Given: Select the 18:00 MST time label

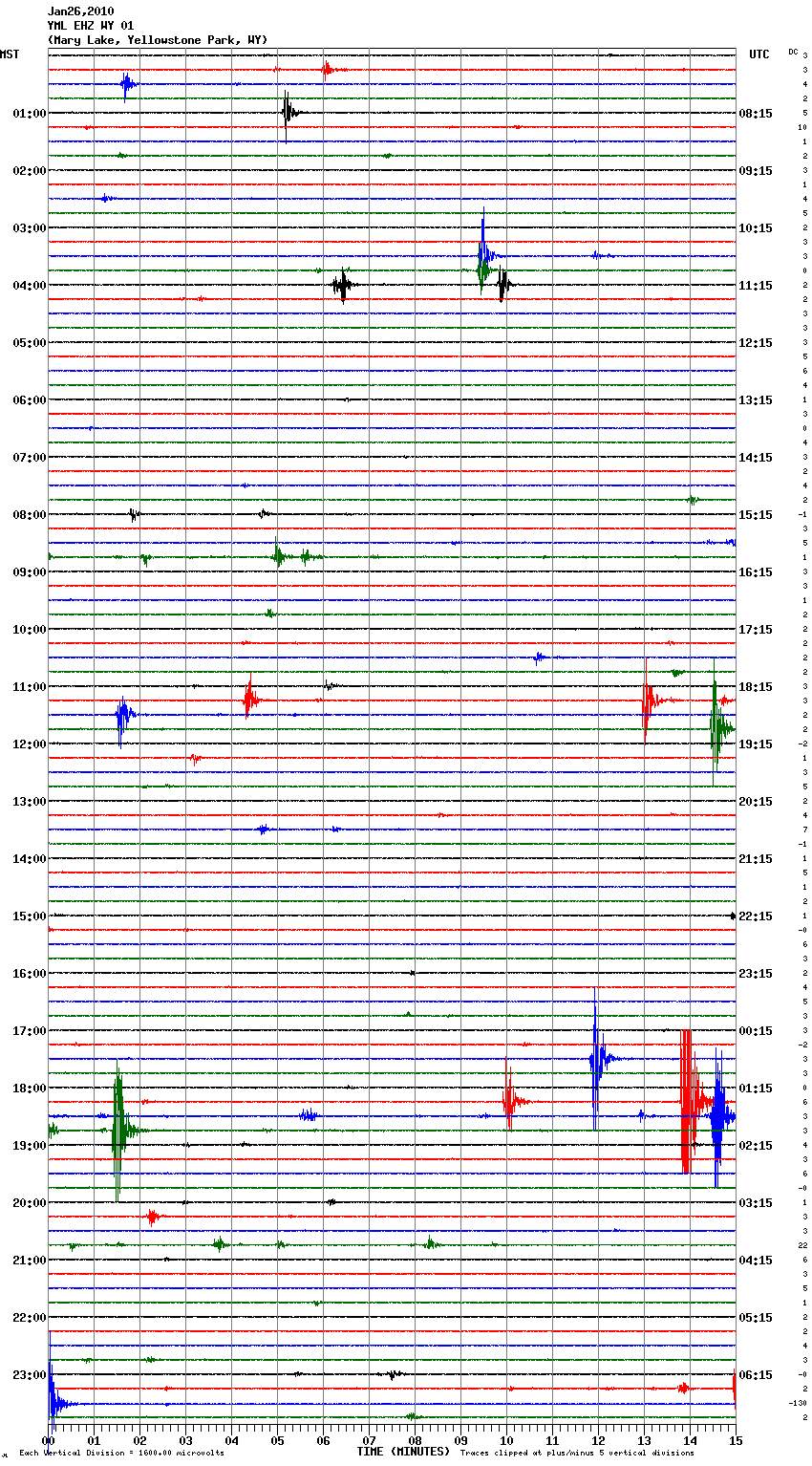Looking at the screenshot, I should pos(29,1089).
